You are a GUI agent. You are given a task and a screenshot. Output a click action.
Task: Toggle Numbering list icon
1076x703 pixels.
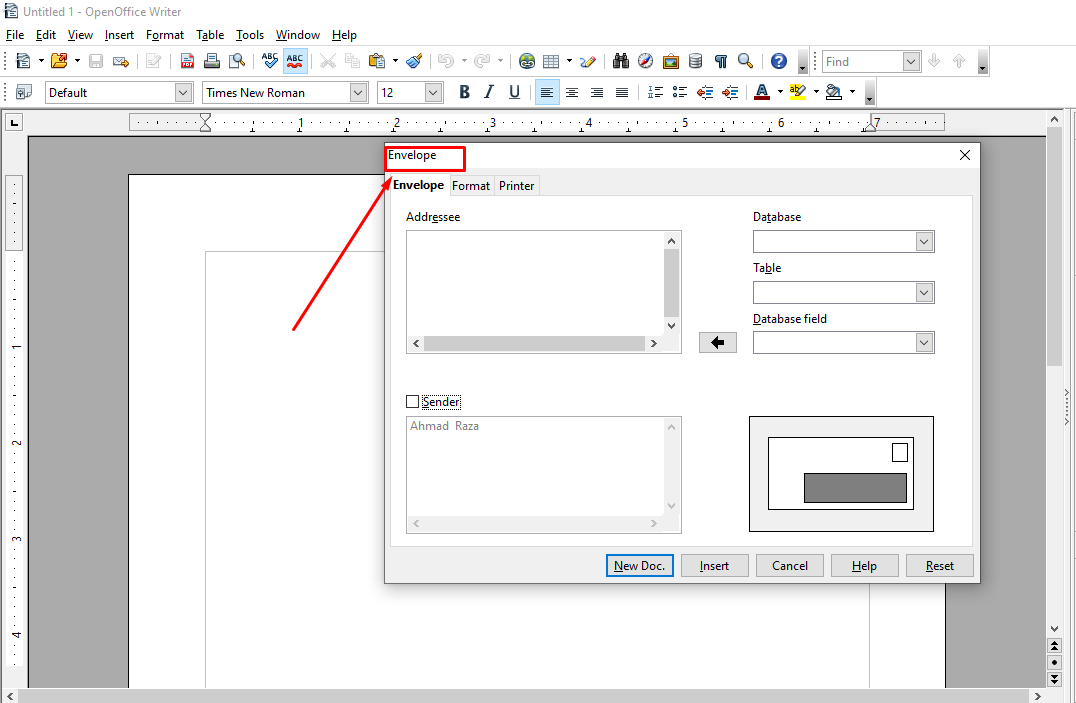655,92
